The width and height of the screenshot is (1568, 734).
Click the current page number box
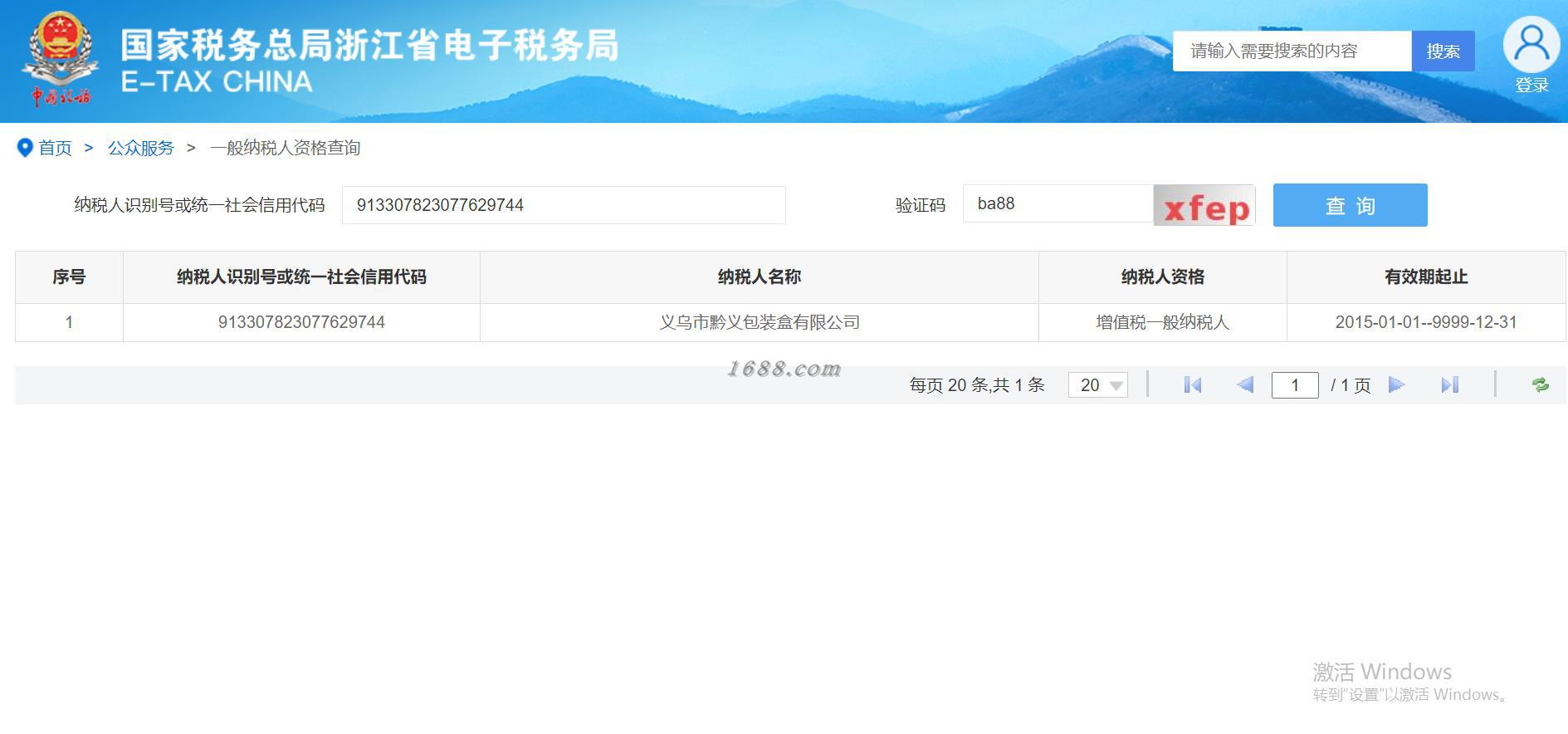(1295, 385)
